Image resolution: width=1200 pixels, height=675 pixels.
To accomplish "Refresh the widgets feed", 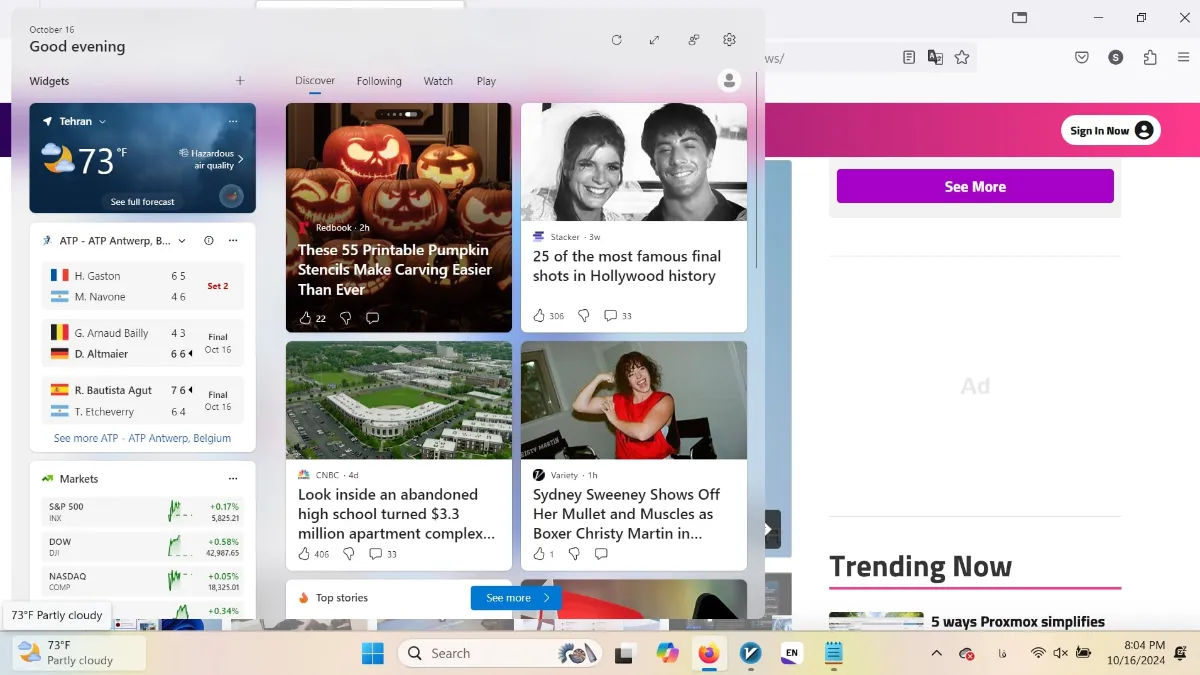I will pos(616,40).
